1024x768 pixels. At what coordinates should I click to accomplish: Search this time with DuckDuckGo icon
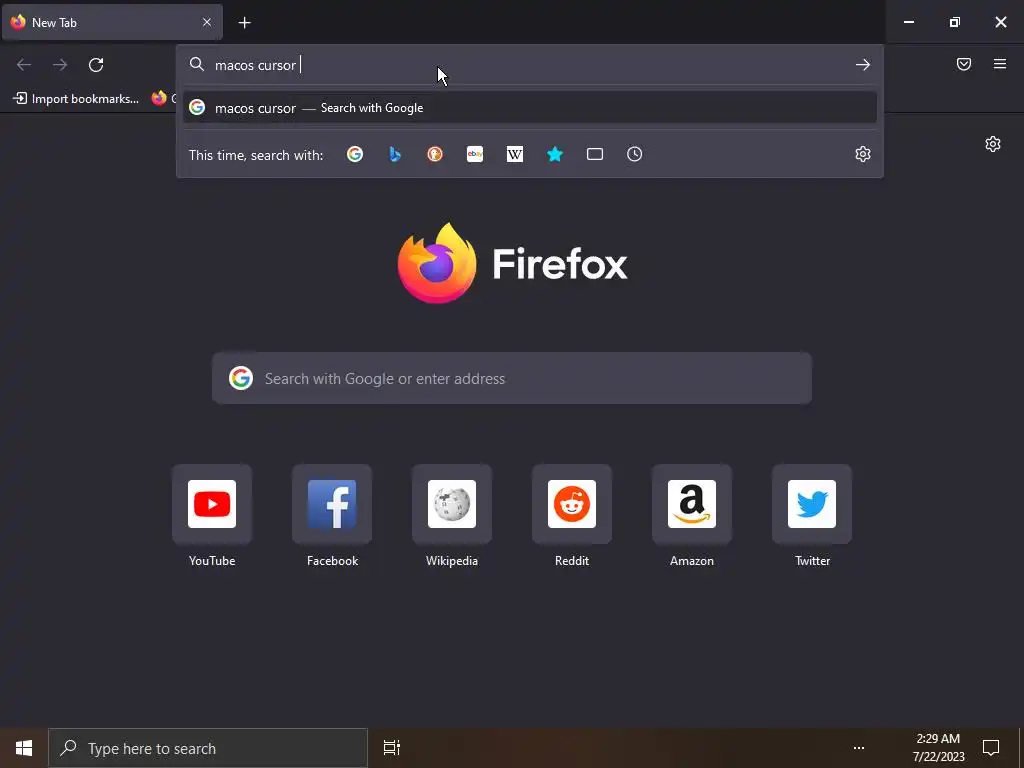[x=435, y=154]
